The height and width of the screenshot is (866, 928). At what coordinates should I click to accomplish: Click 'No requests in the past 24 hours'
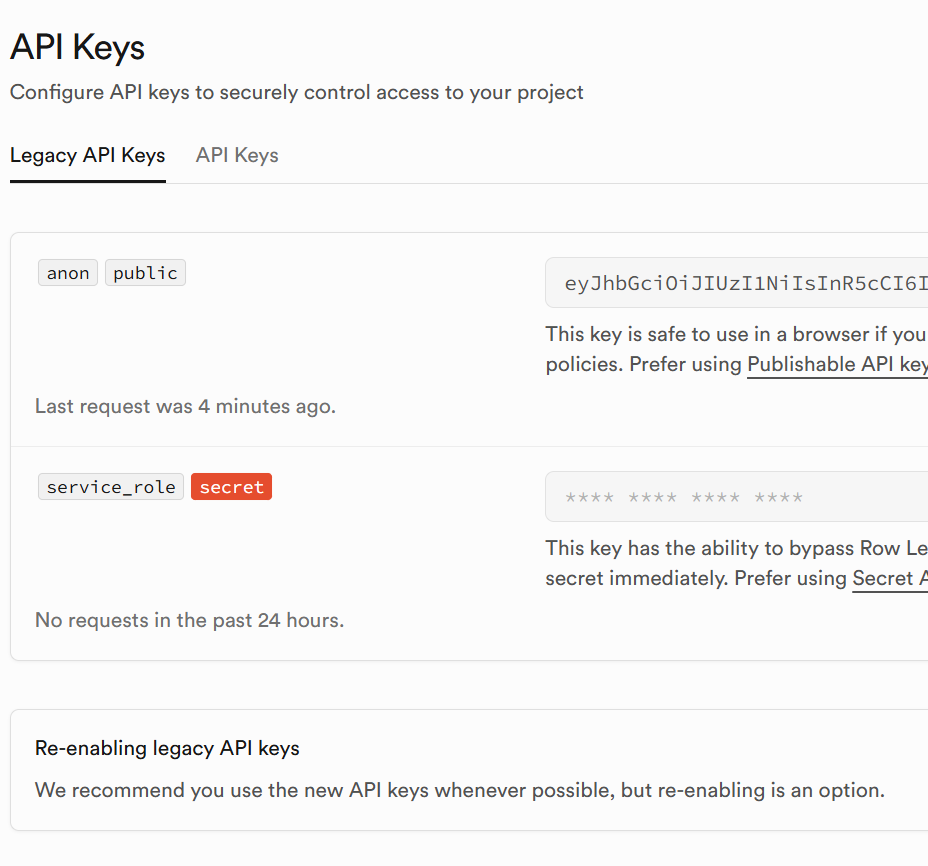pyautogui.click(x=189, y=620)
